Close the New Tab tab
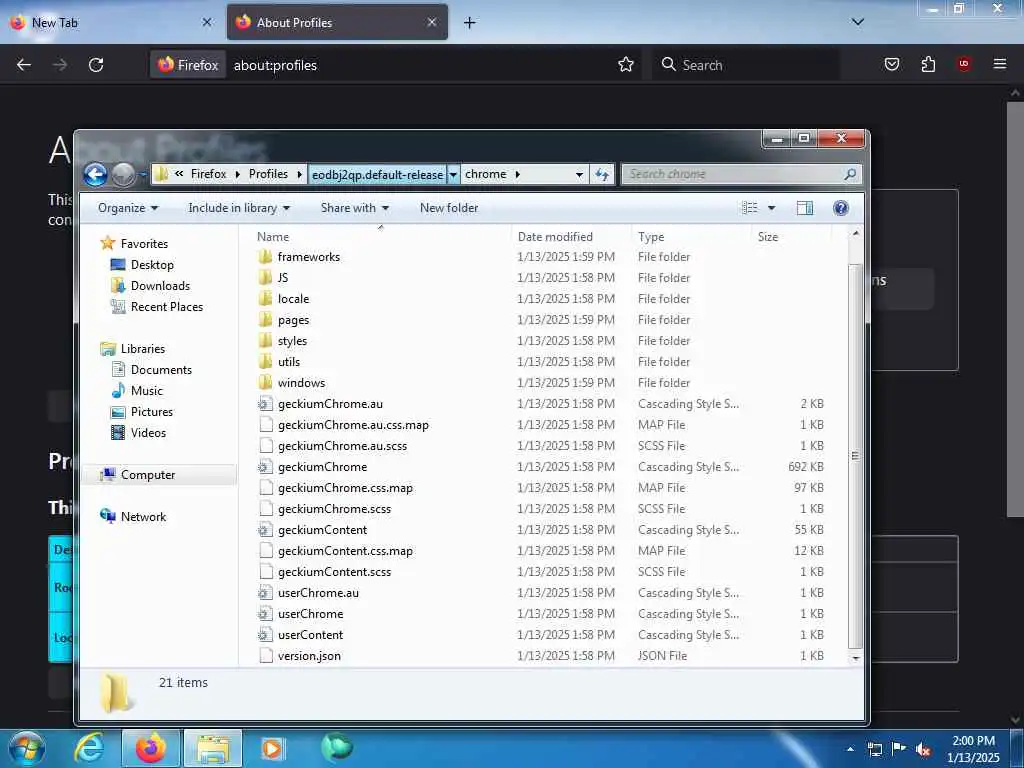 click(x=206, y=22)
